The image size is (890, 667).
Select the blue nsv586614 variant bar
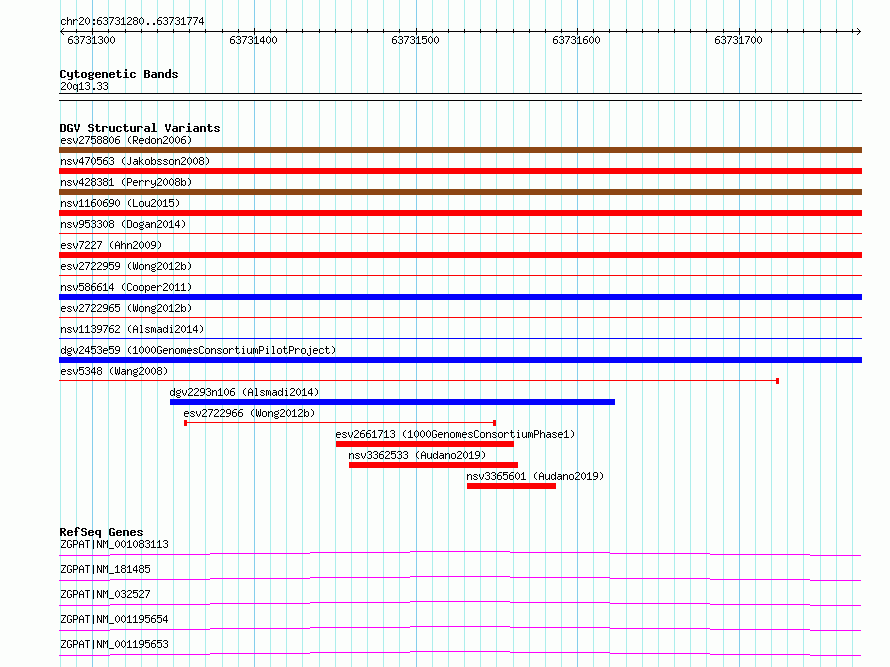[460, 297]
